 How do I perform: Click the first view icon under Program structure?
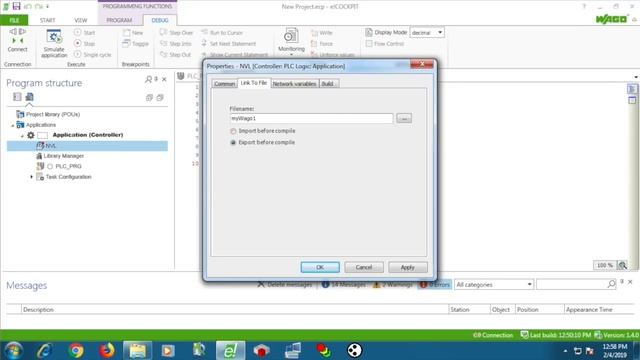tap(17, 97)
